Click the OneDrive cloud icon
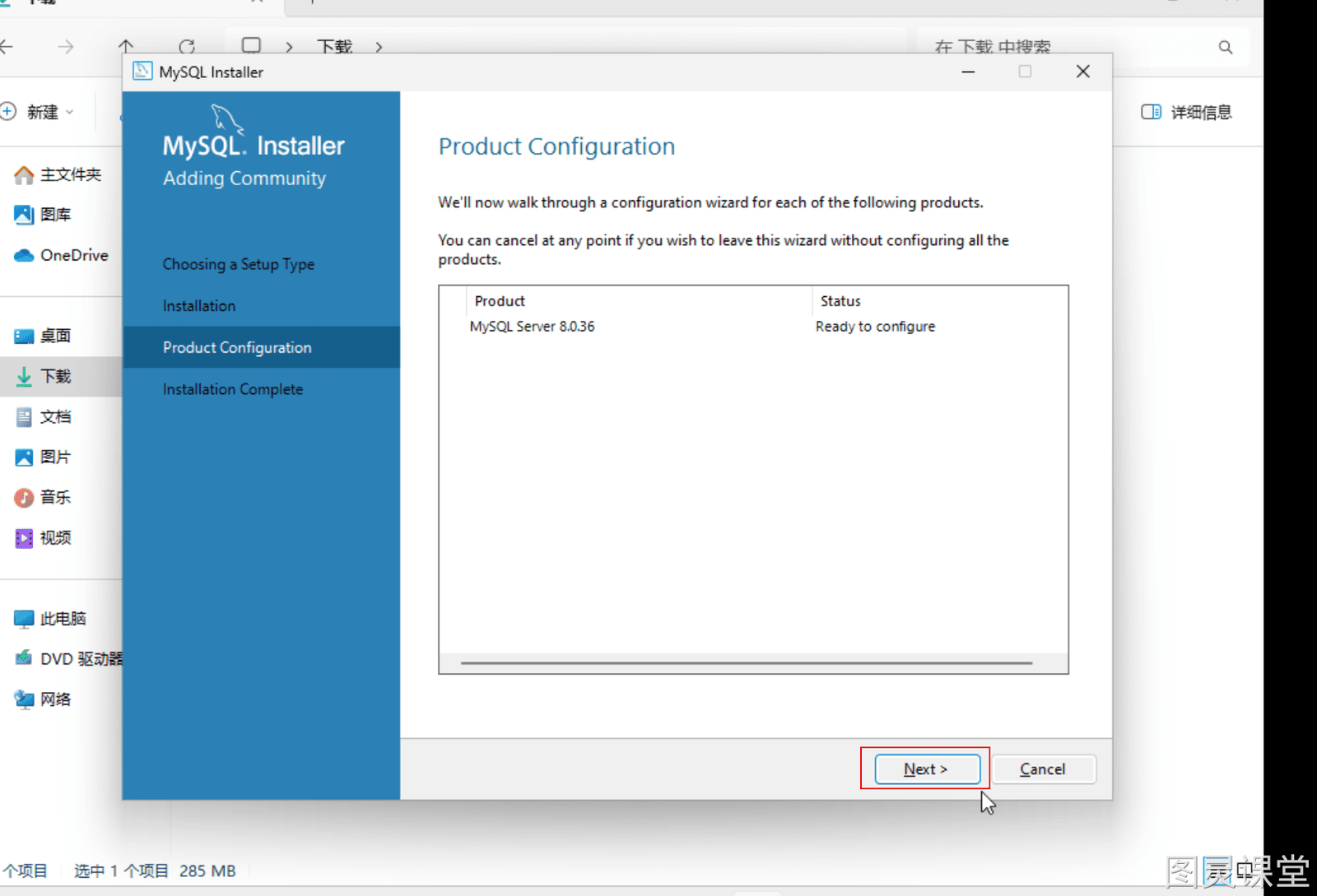The image size is (1317, 896). [24, 255]
